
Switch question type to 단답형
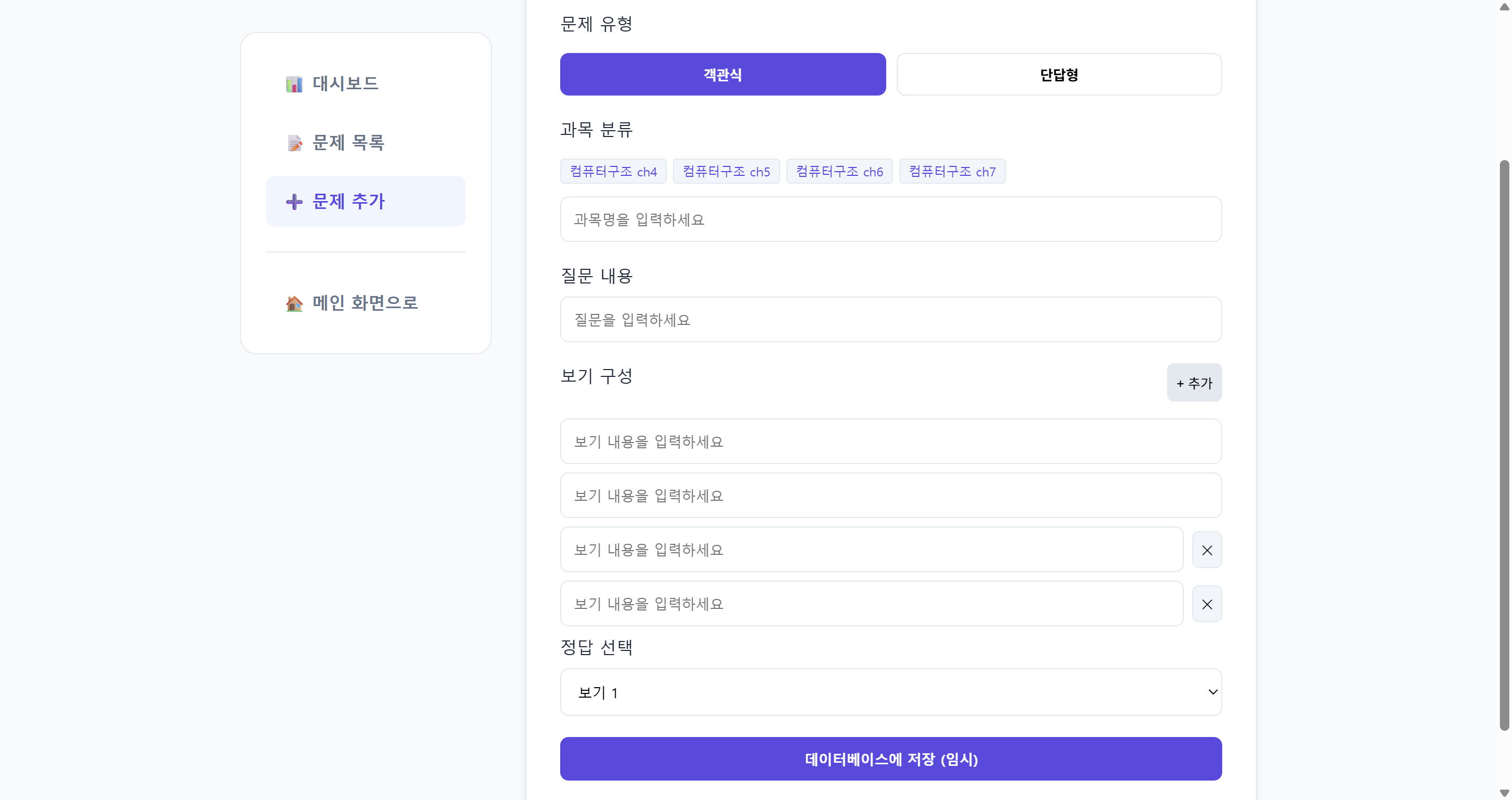click(1059, 75)
